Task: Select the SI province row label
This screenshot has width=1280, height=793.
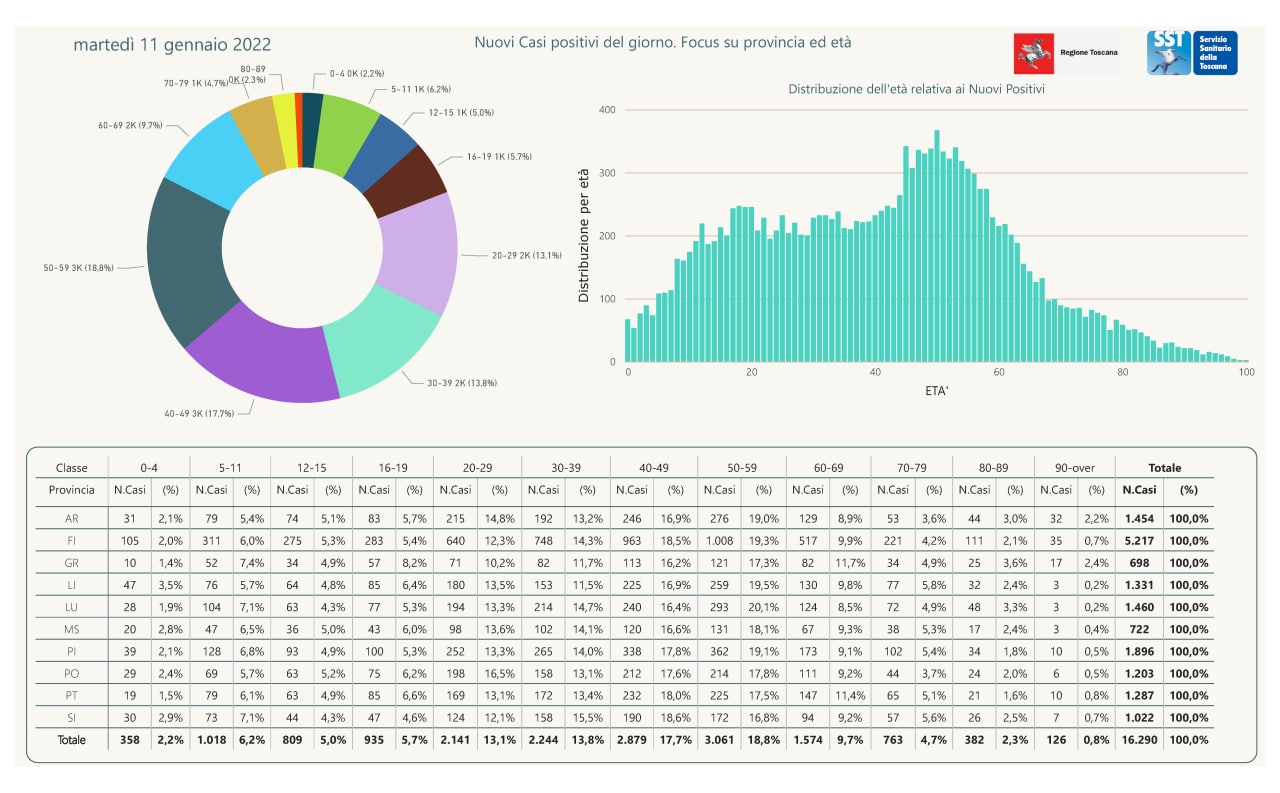Action: click(x=71, y=717)
